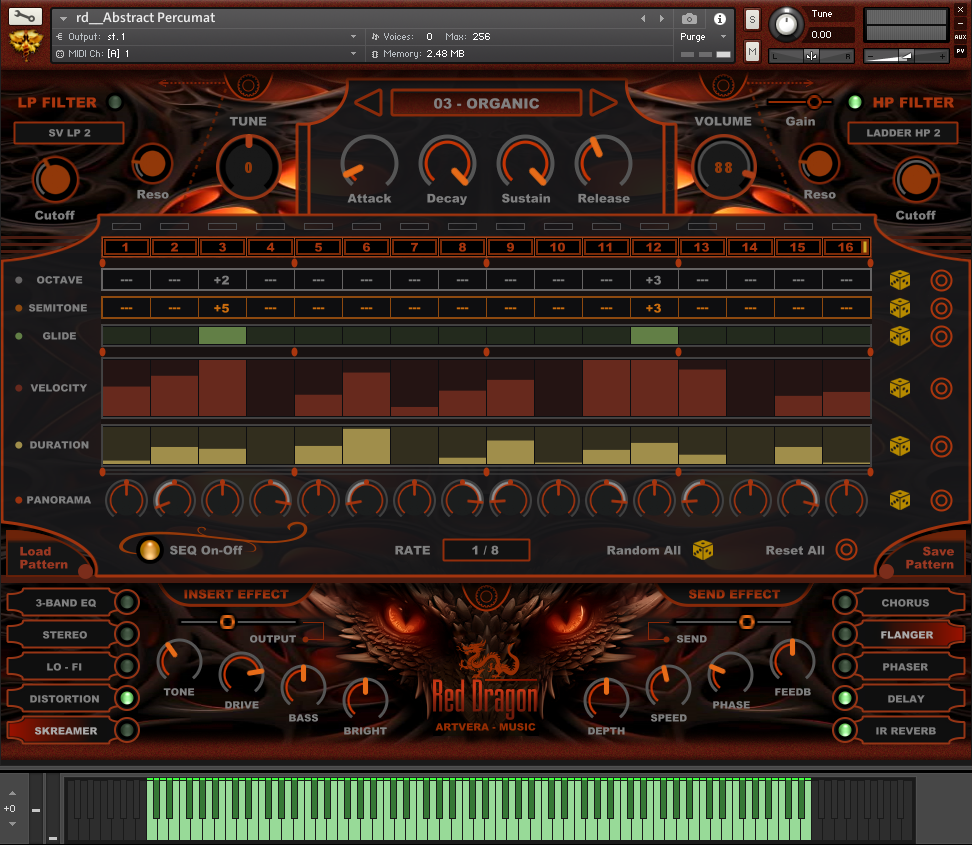
Task: Toggle SEQ On-Off switch
Action: coord(150,550)
